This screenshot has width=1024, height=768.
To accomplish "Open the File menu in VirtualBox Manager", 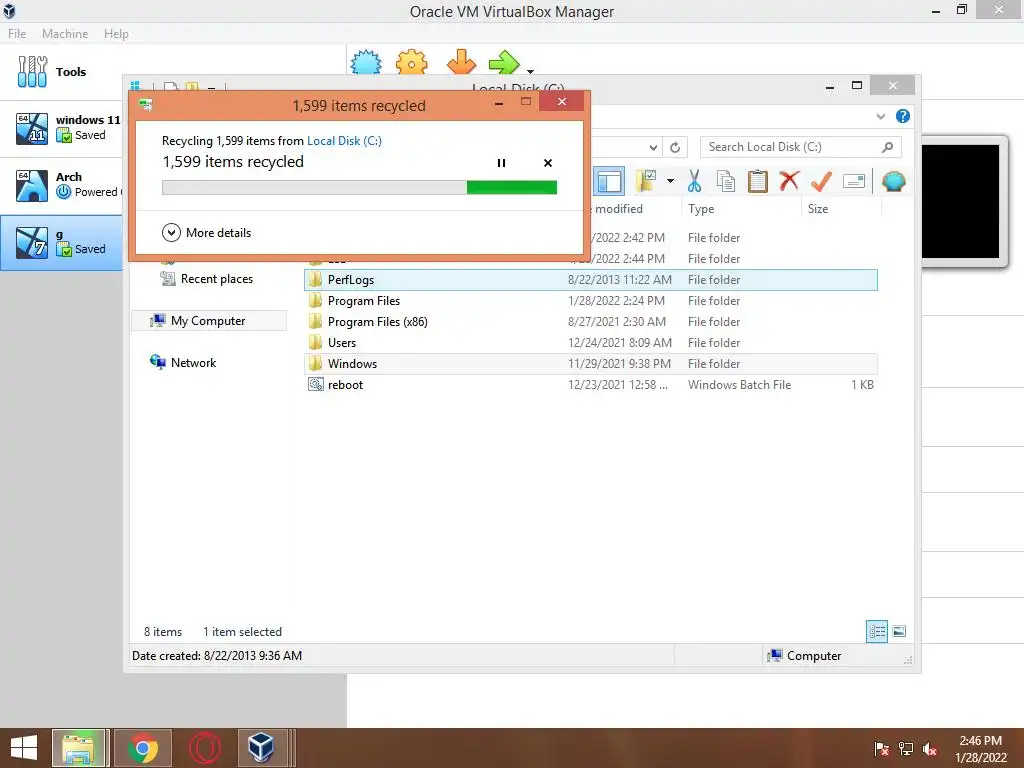I will pos(17,33).
